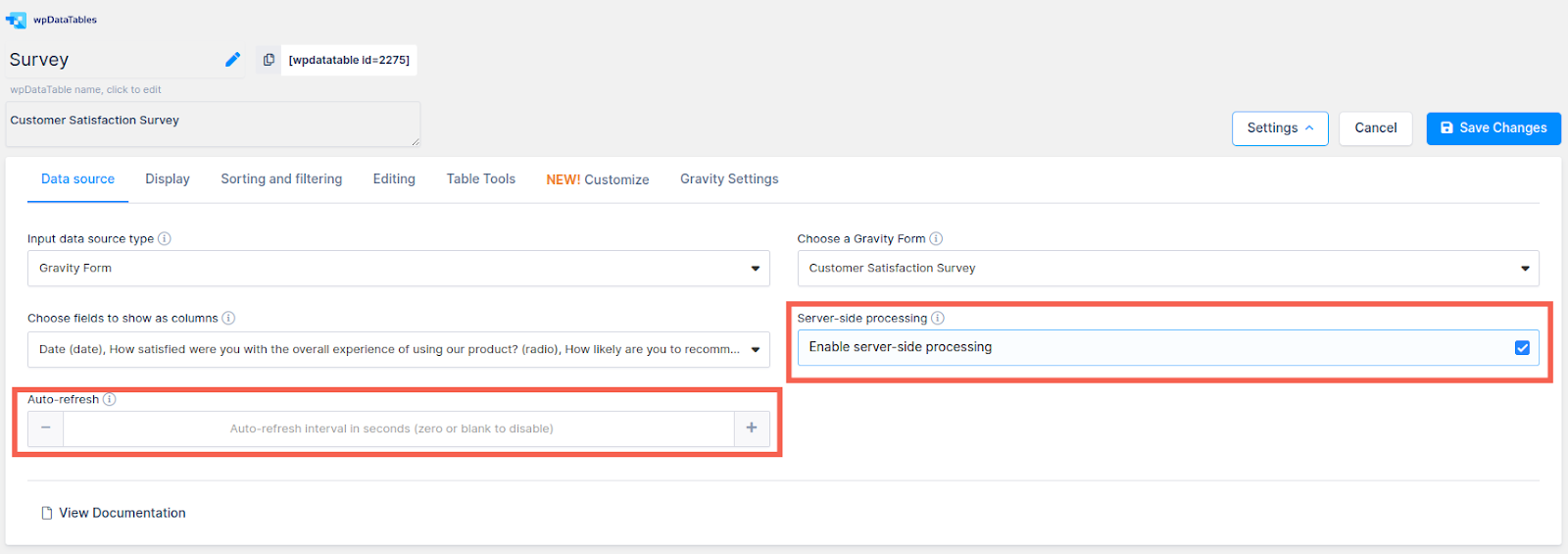The height and width of the screenshot is (554, 1568).
Task: Click the 'wpDataTable name, click to edit' hint
Action: coord(86,89)
